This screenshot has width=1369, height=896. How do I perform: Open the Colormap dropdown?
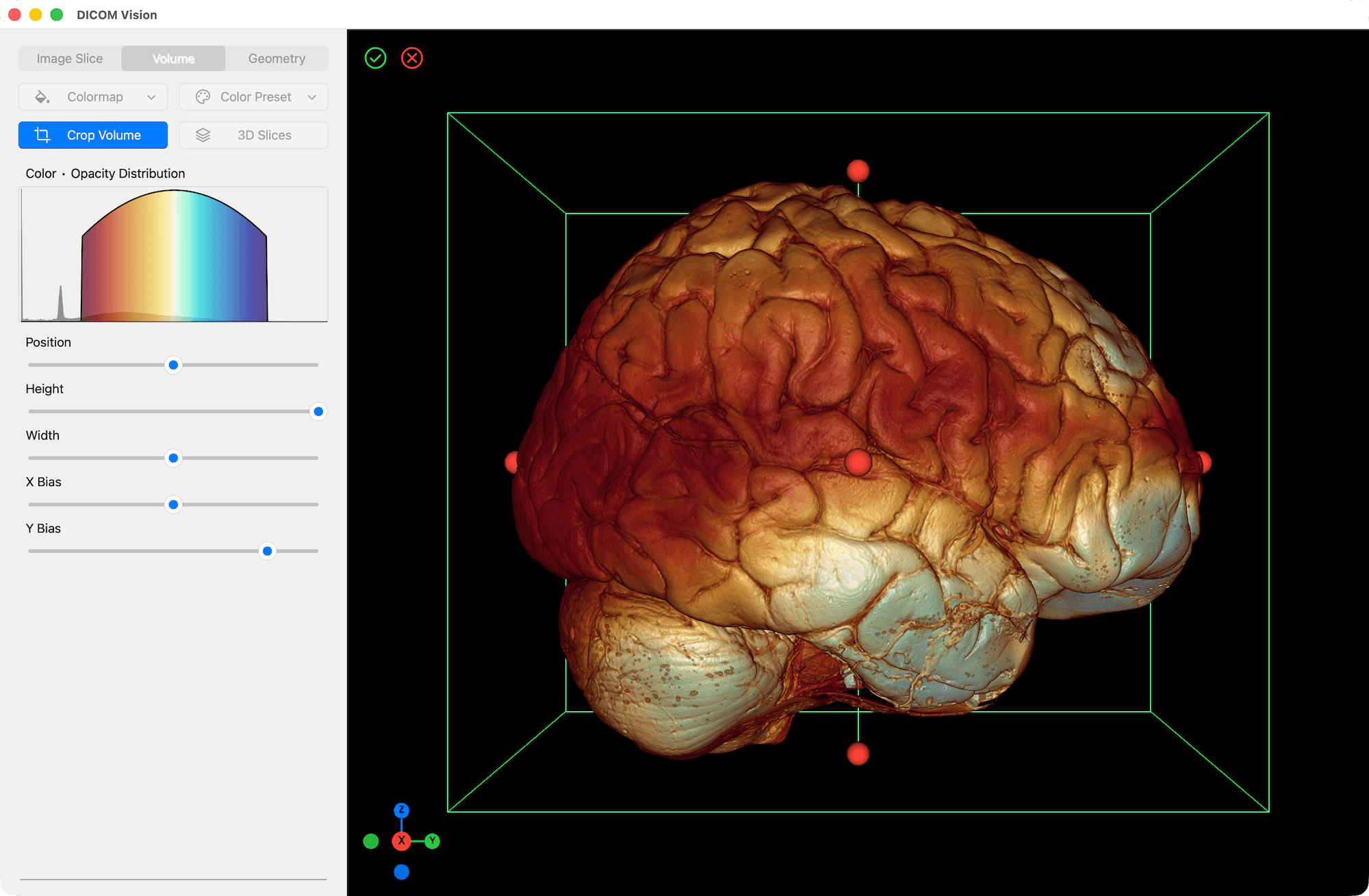point(94,97)
